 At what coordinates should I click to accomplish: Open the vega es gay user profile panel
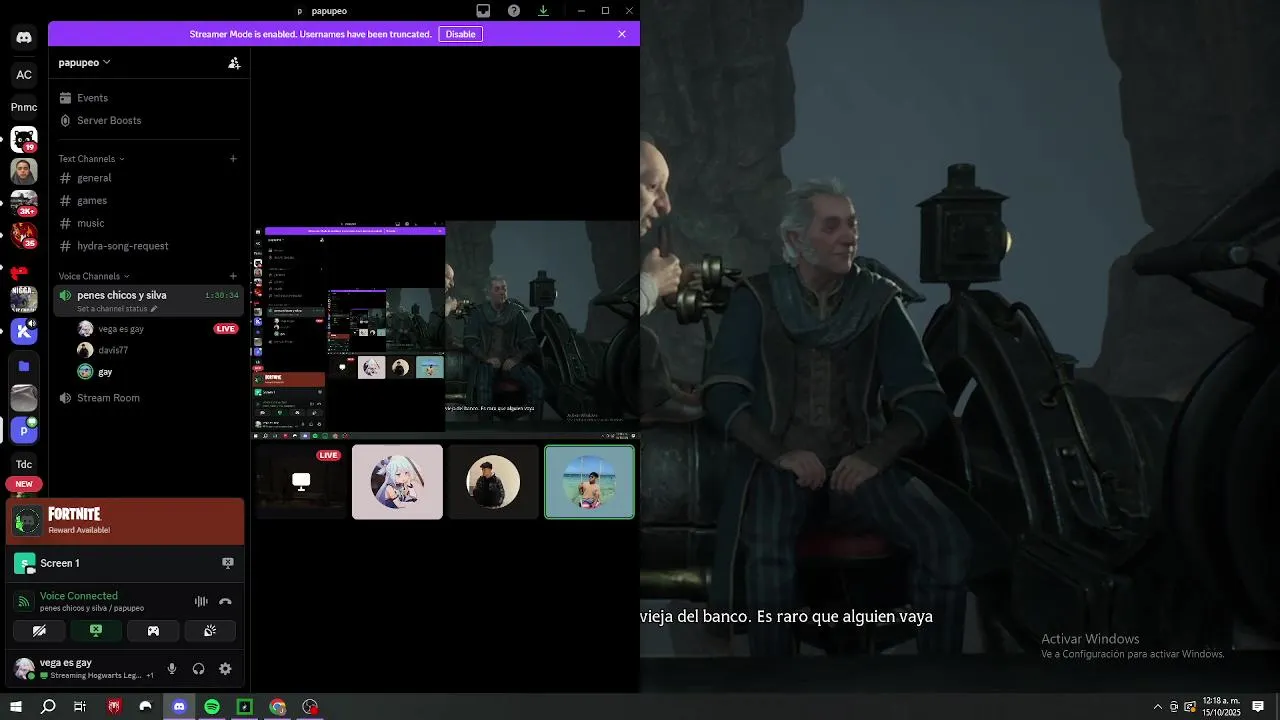pos(84,668)
